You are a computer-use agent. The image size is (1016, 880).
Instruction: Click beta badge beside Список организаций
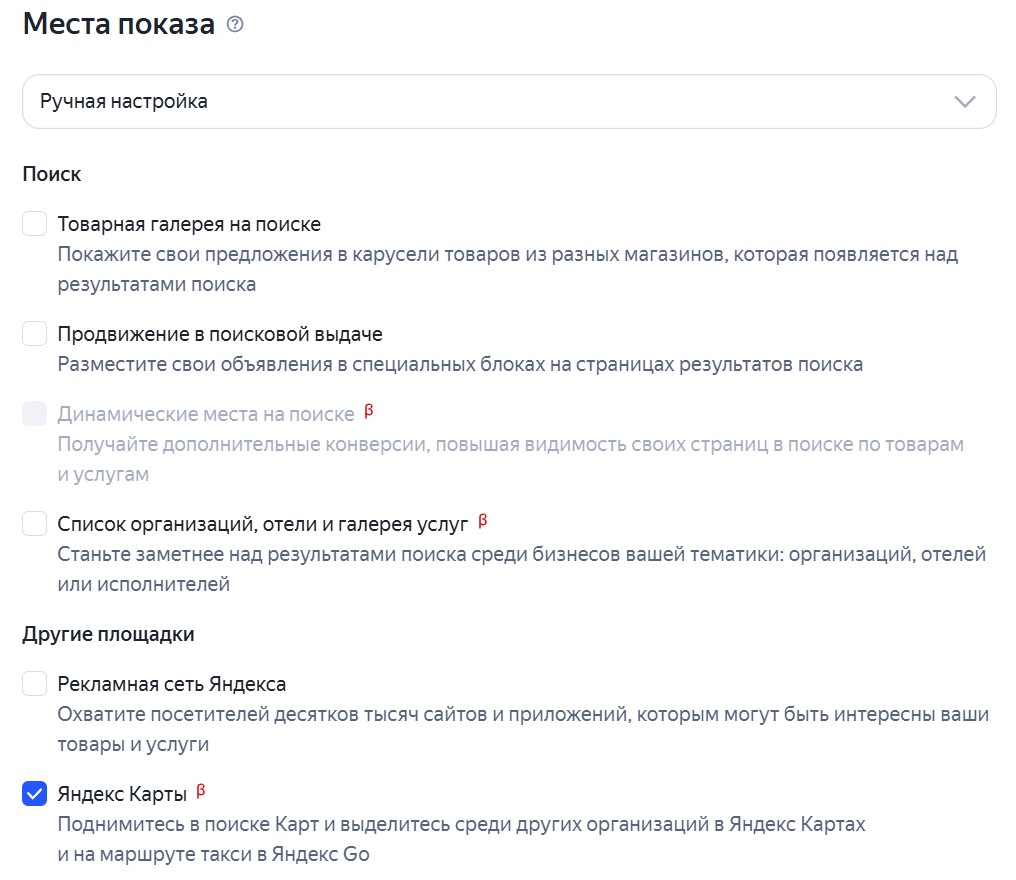coord(483,521)
